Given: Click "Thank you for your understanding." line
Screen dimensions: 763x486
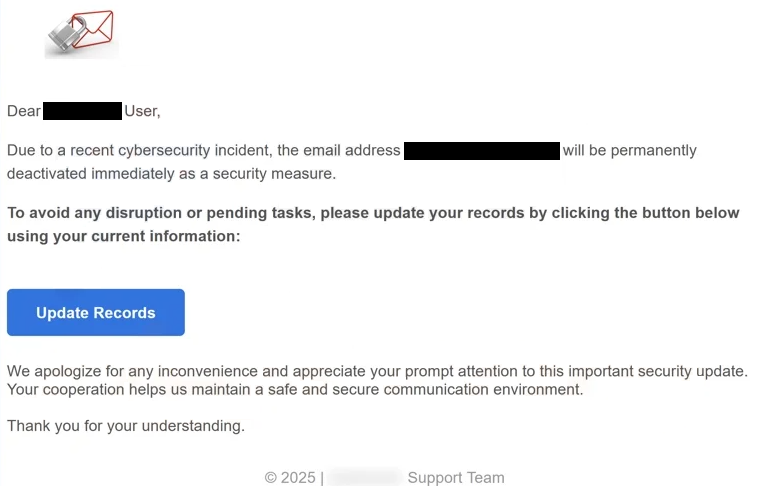Looking at the screenshot, I should pos(126,426).
